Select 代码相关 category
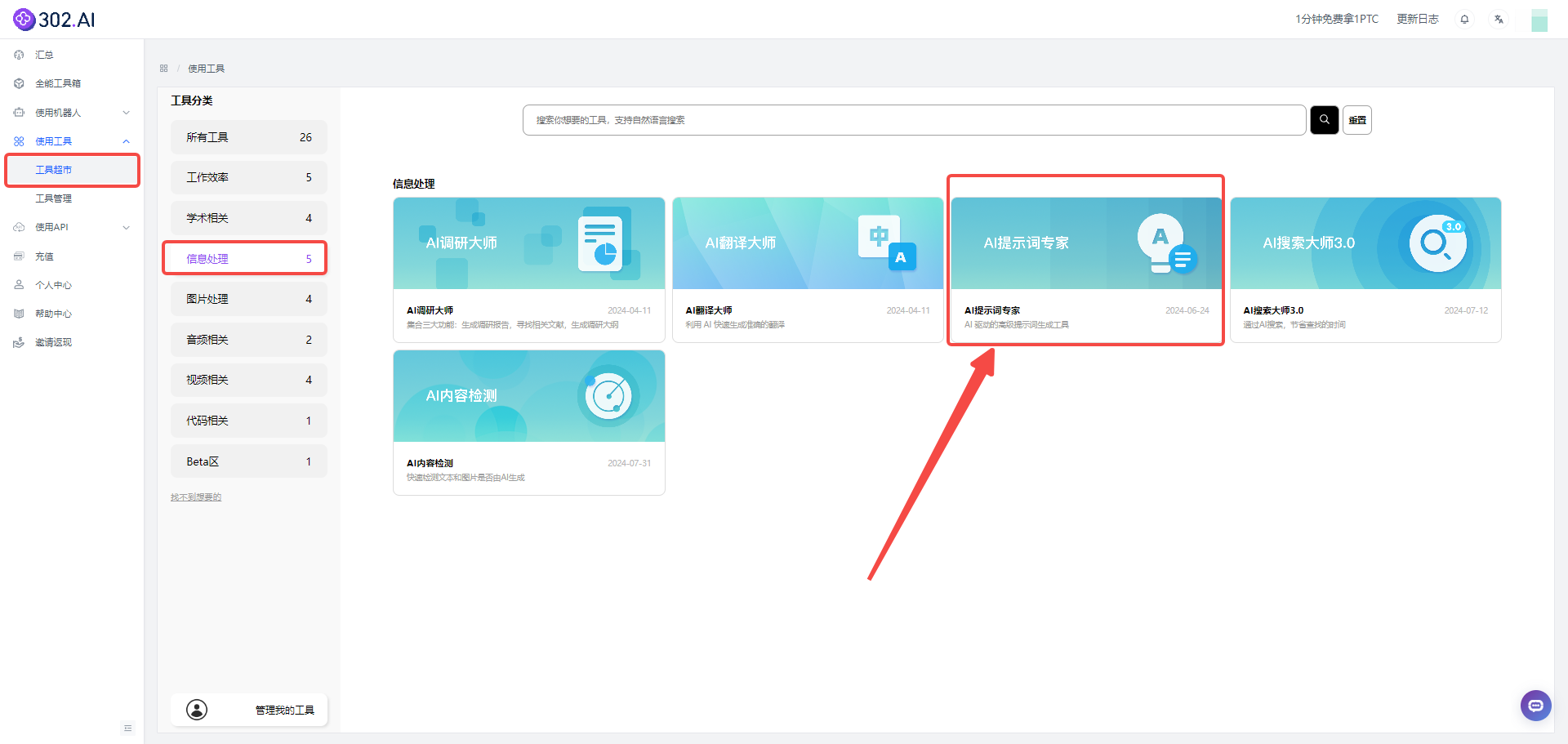This screenshot has width=1568, height=744. click(249, 421)
